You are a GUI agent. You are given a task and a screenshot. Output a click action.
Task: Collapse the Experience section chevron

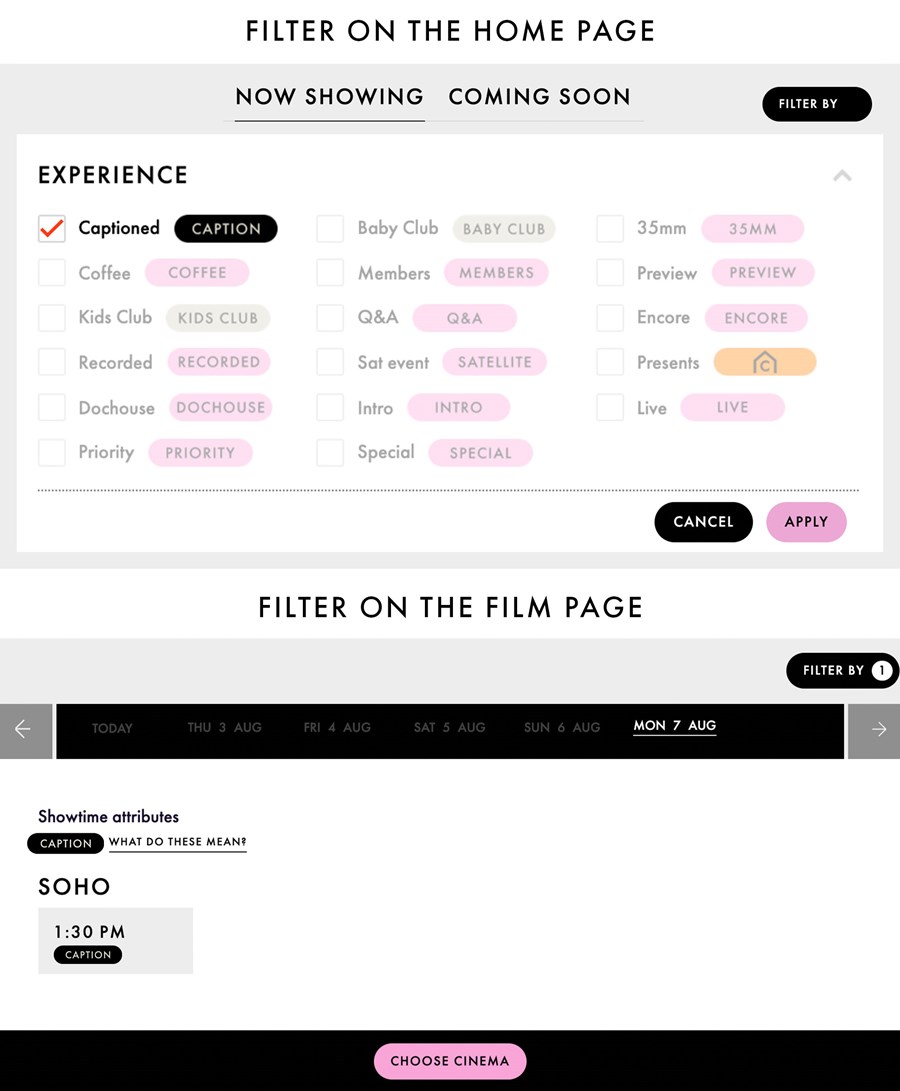pos(842,175)
